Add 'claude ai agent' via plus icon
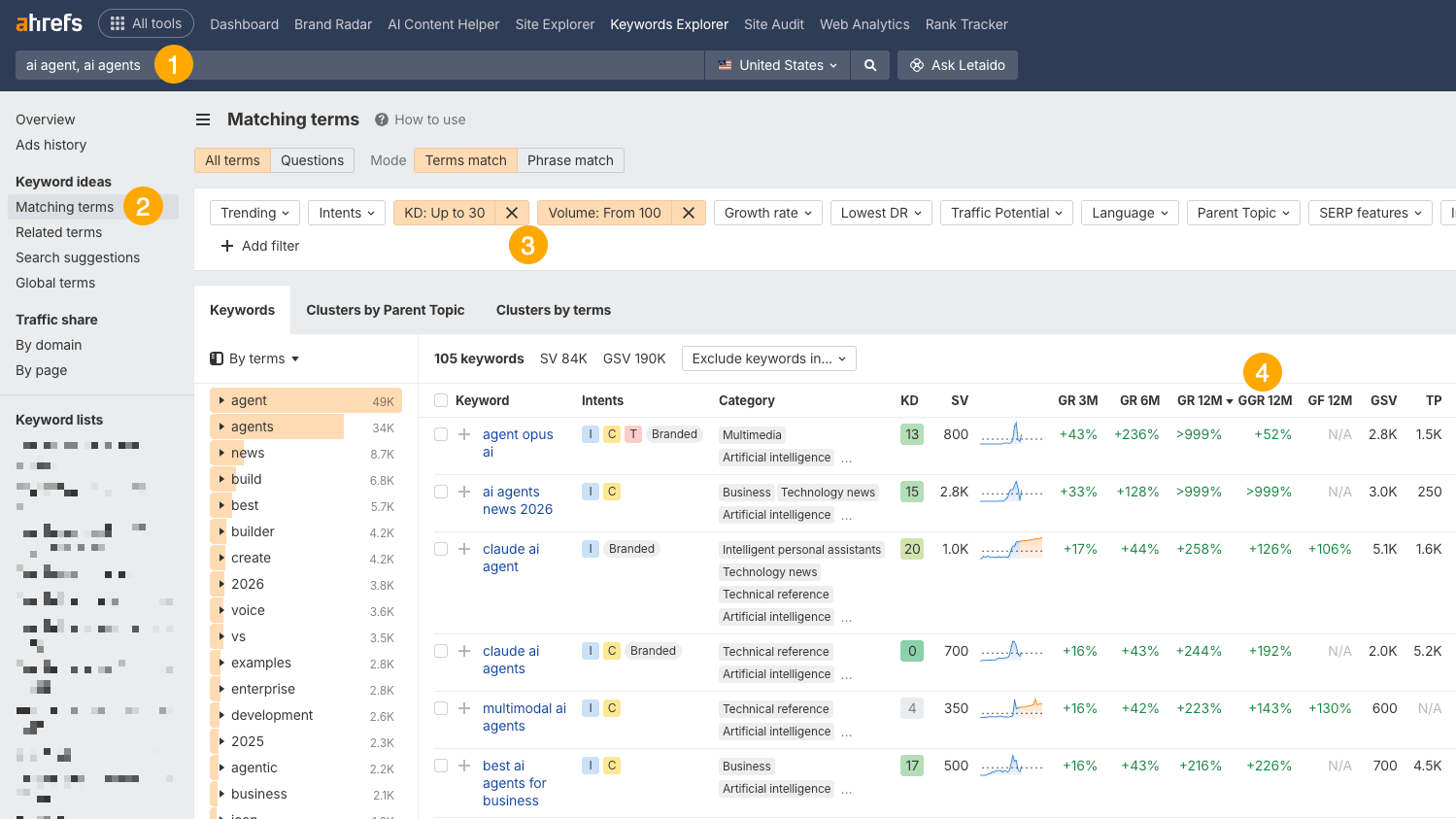This screenshot has height=819, width=1456. (464, 549)
